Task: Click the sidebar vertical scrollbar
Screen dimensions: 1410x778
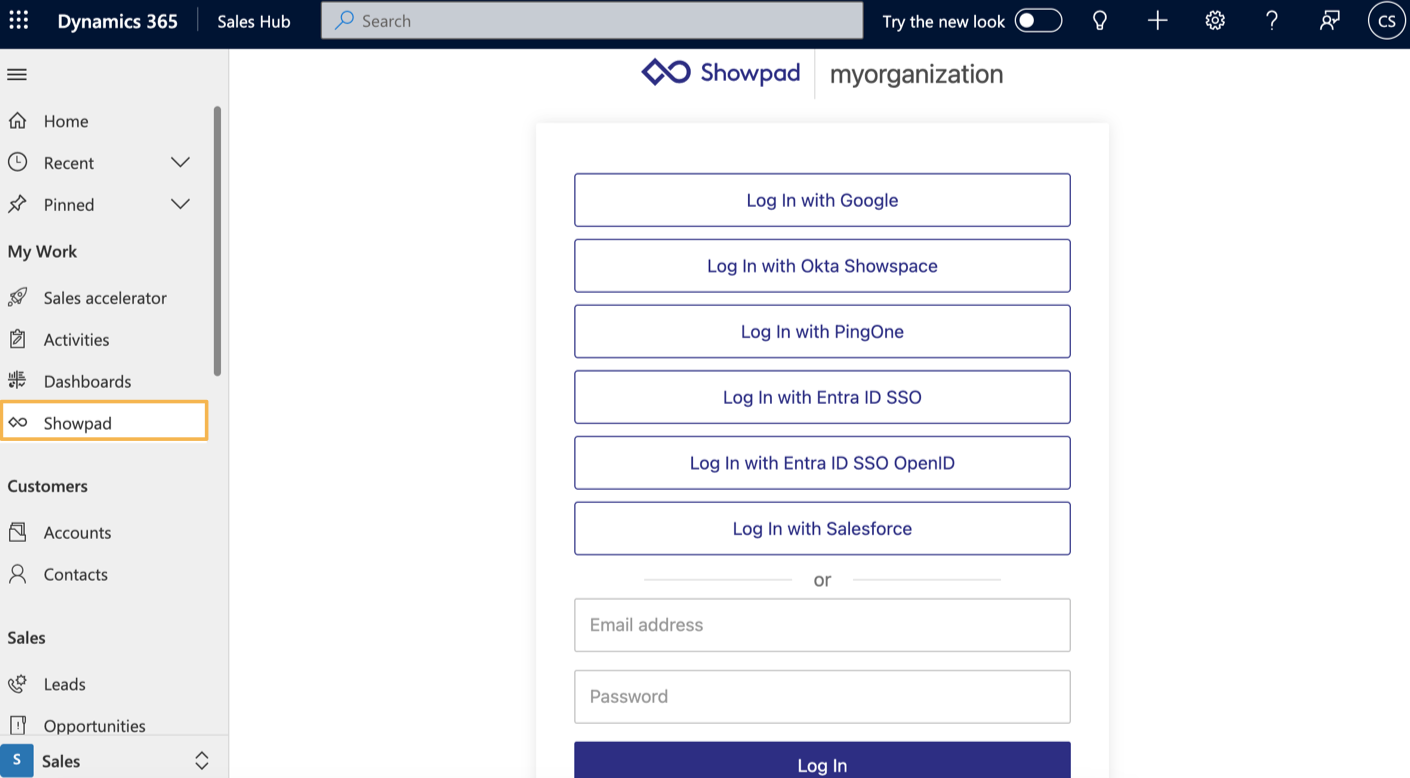Action: 217,241
